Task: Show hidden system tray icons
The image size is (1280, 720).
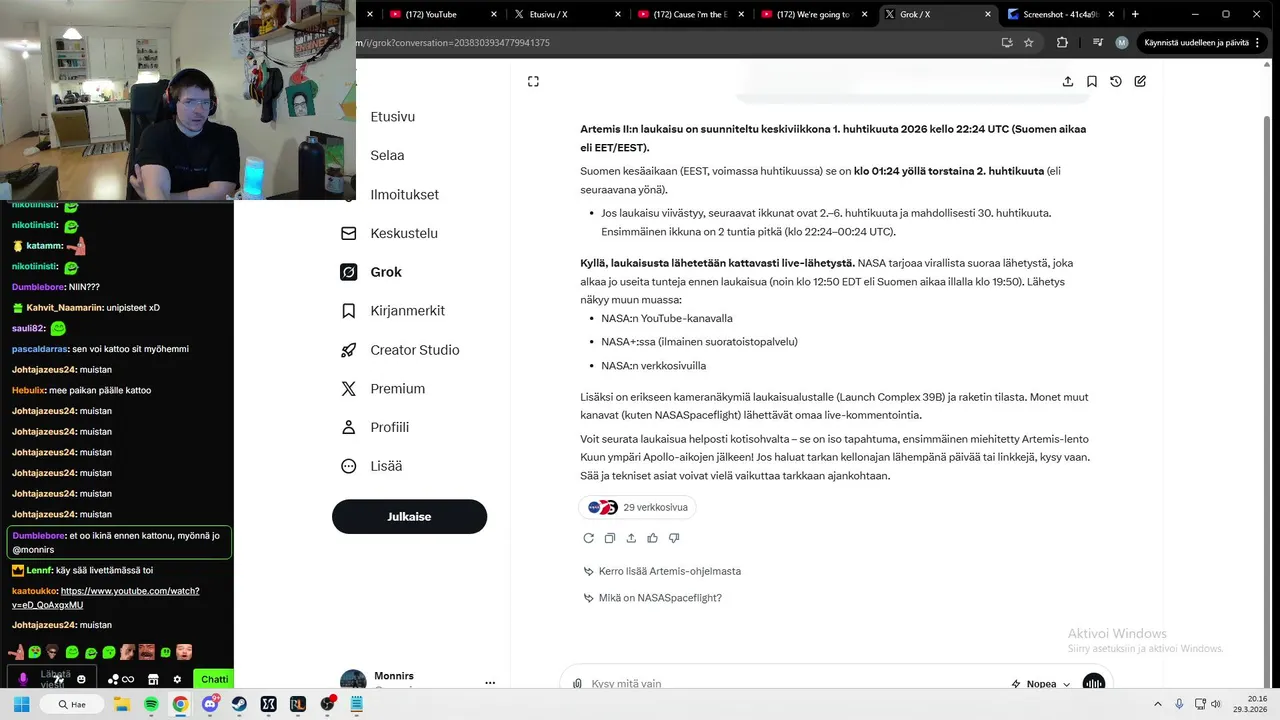Action: coord(1158,704)
